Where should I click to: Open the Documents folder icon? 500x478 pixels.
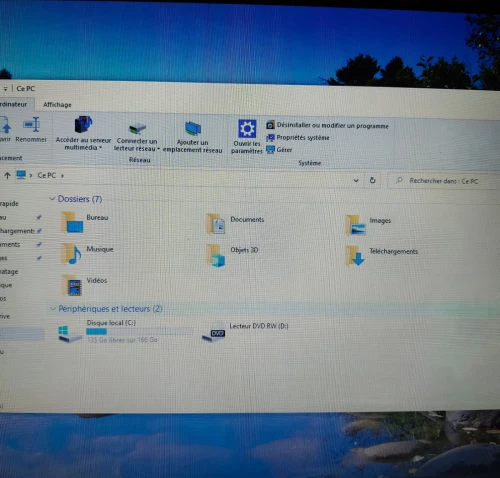click(216, 224)
